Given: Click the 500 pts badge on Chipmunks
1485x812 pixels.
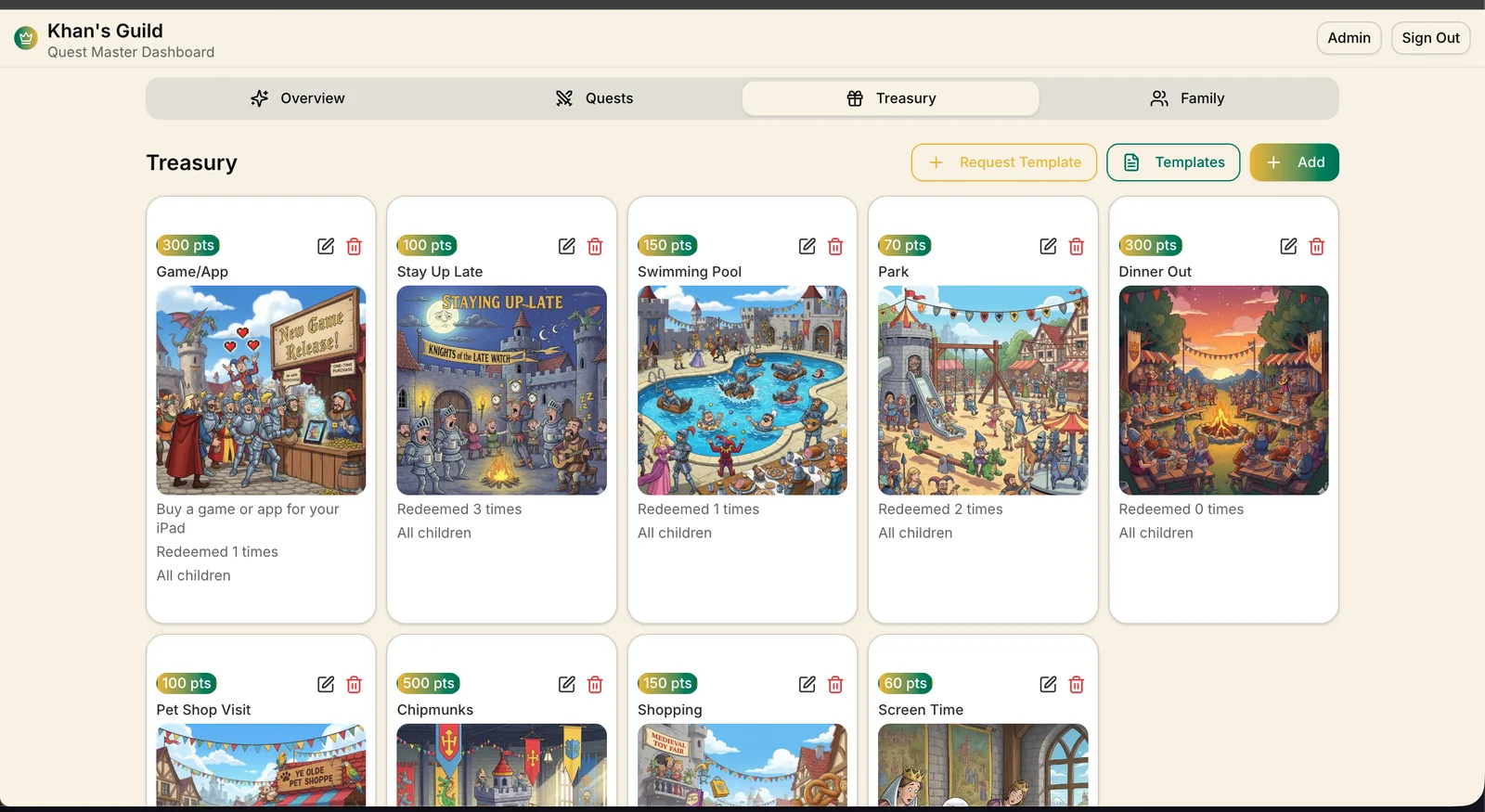Looking at the screenshot, I should pos(429,683).
